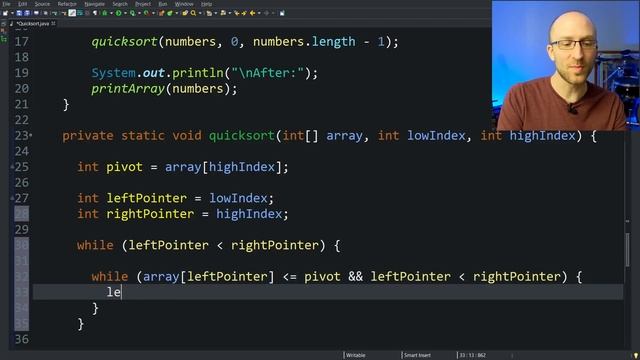Click the greyed Forward navigation arrow
The width and height of the screenshot is (640, 360).
(266, 13)
